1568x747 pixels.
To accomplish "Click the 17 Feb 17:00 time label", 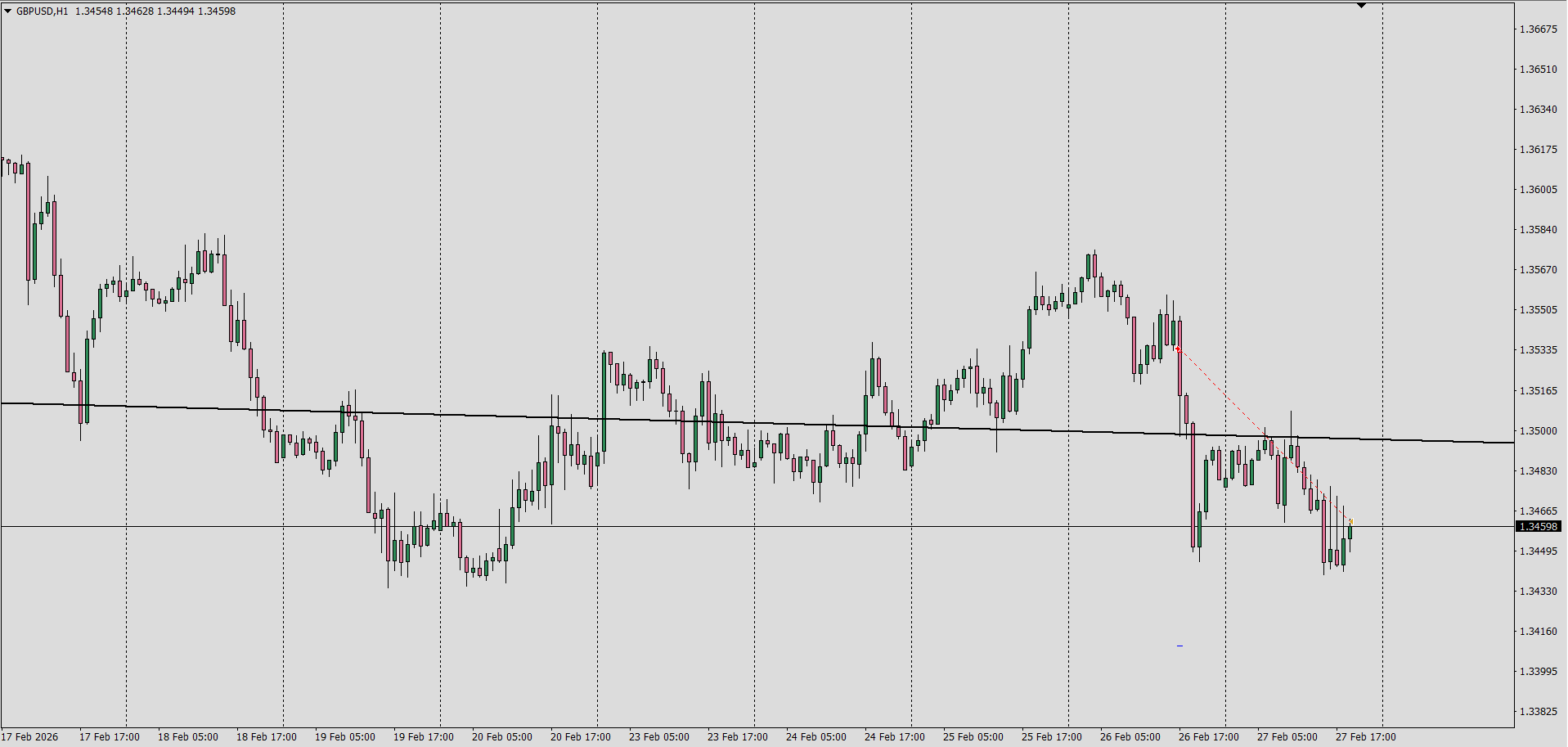I will tap(110, 737).
